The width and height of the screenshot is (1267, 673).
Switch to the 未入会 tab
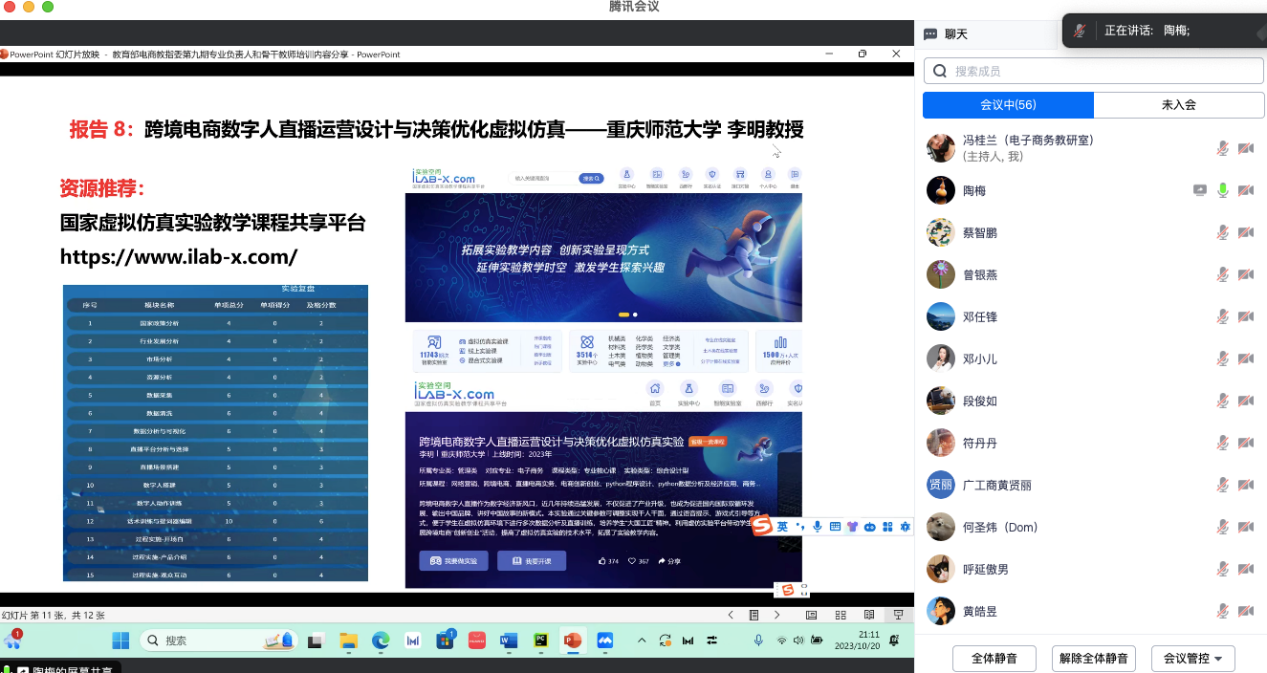tap(1178, 105)
